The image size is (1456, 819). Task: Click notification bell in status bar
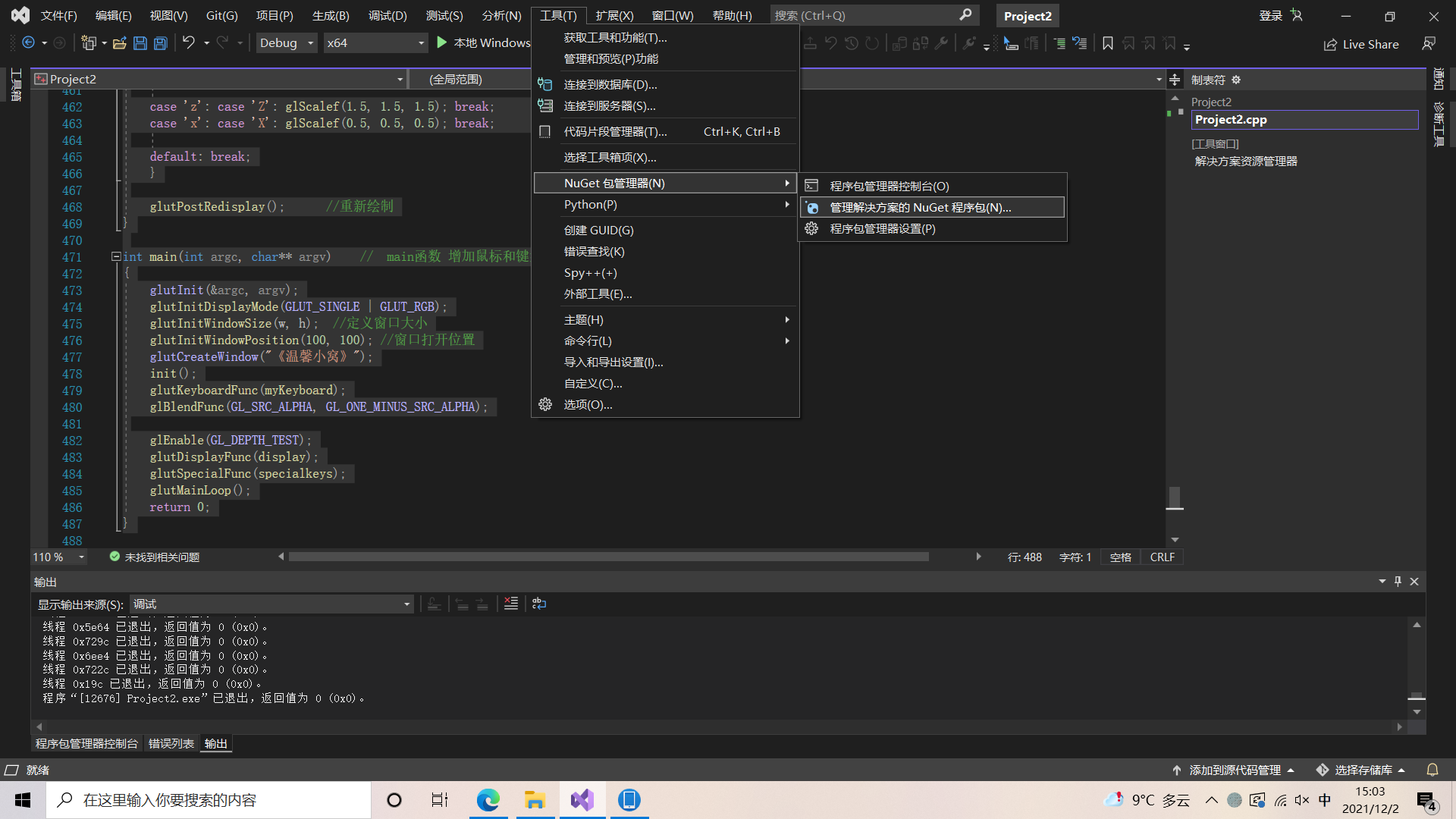1432,770
